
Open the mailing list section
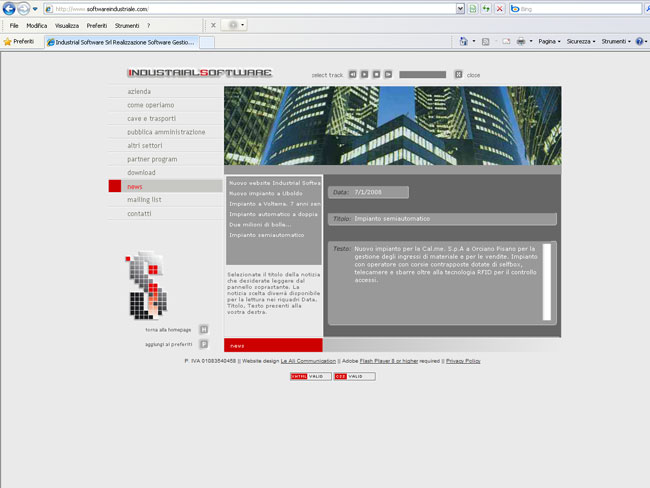144,200
